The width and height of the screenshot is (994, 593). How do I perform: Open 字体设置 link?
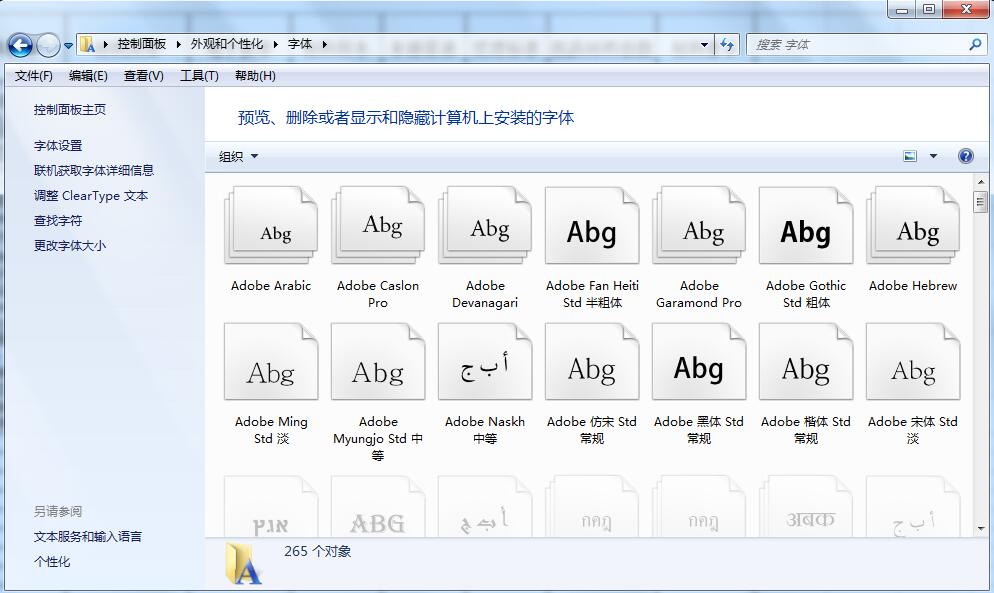coord(58,146)
